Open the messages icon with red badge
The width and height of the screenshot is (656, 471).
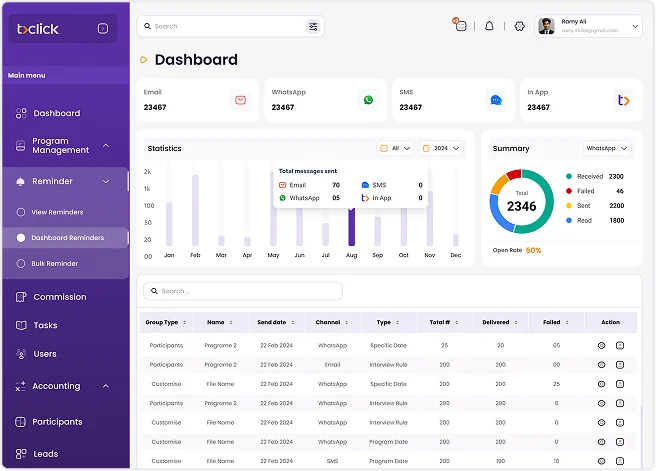[x=460, y=26]
